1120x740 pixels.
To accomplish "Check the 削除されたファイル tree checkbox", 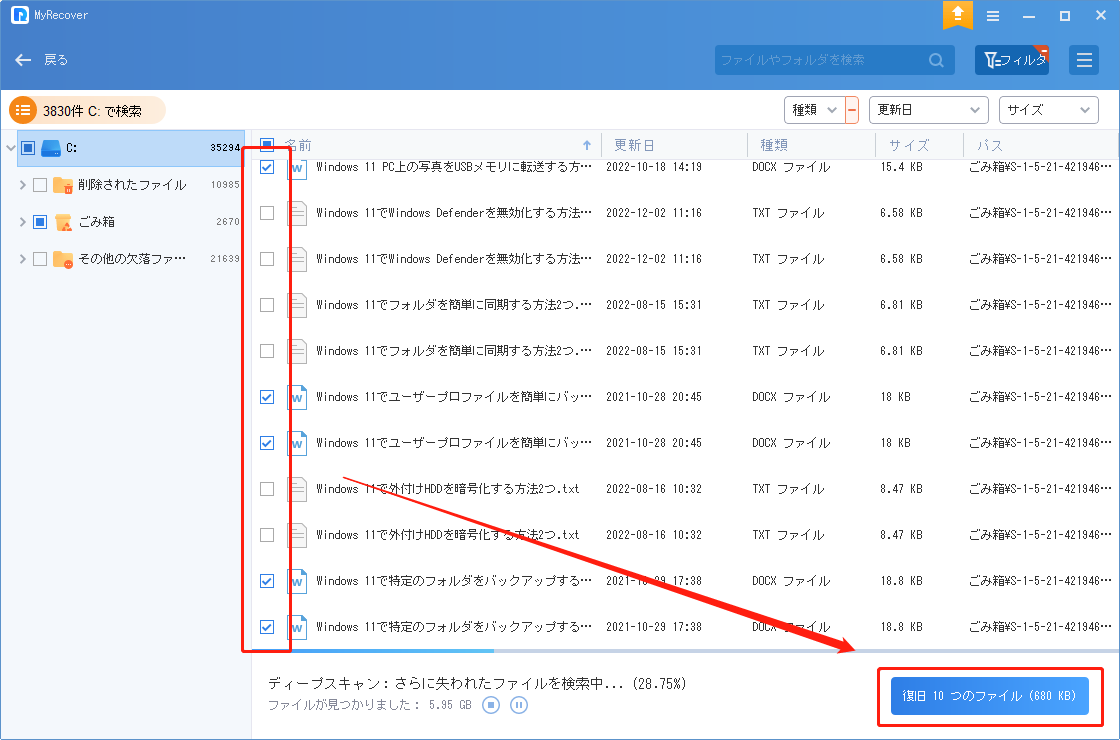I will [x=40, y=185].
